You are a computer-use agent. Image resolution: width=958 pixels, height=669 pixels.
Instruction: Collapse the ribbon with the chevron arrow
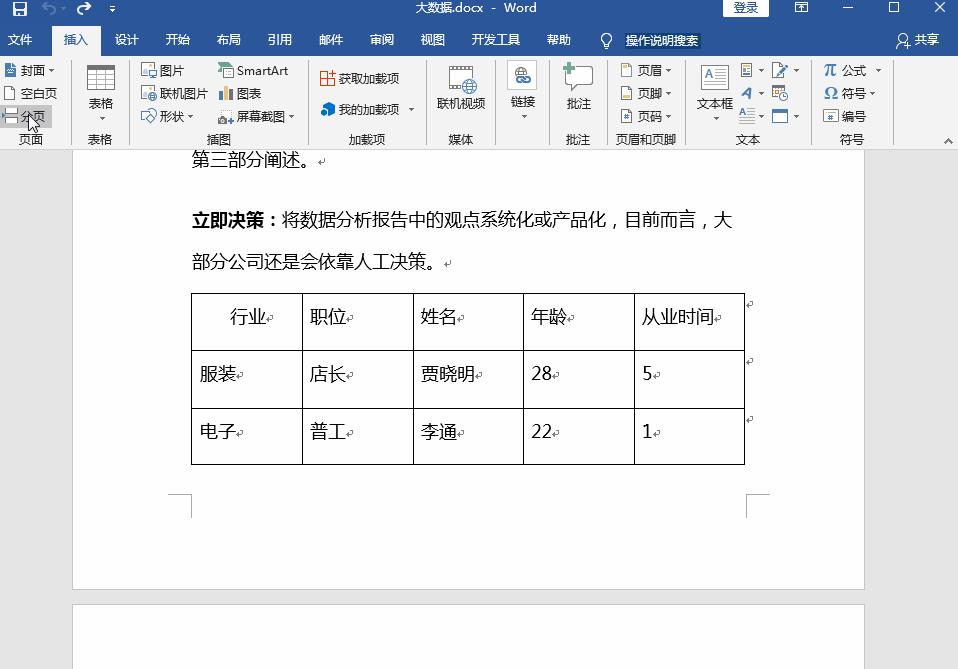tap(948, 140)
